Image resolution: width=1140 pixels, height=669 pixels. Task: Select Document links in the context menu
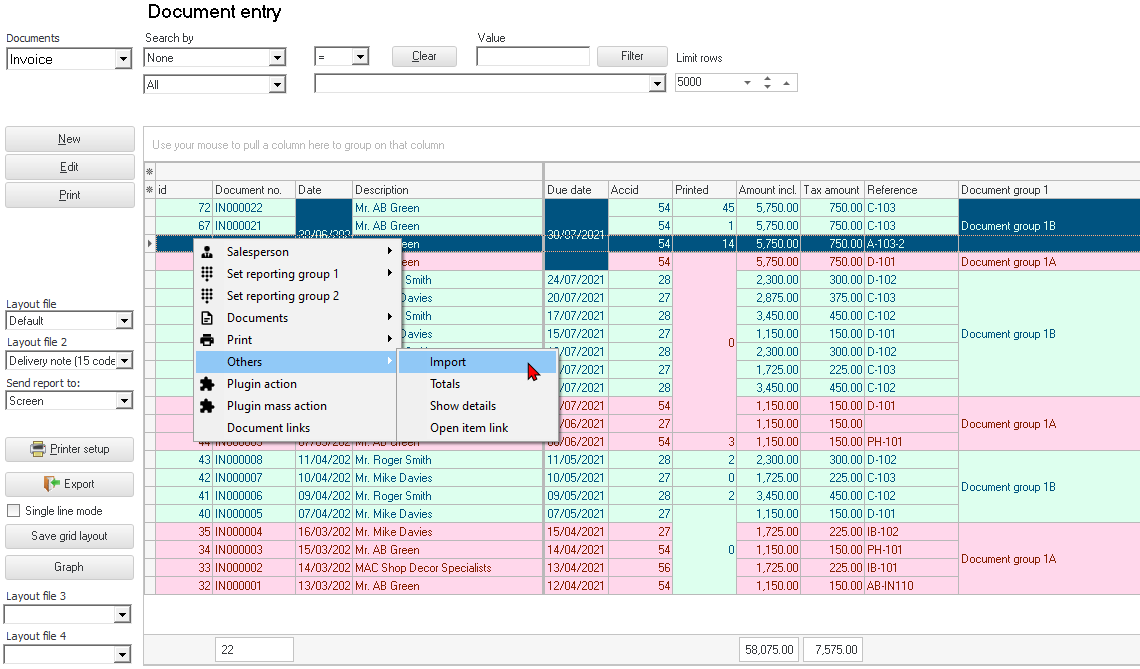268,428
